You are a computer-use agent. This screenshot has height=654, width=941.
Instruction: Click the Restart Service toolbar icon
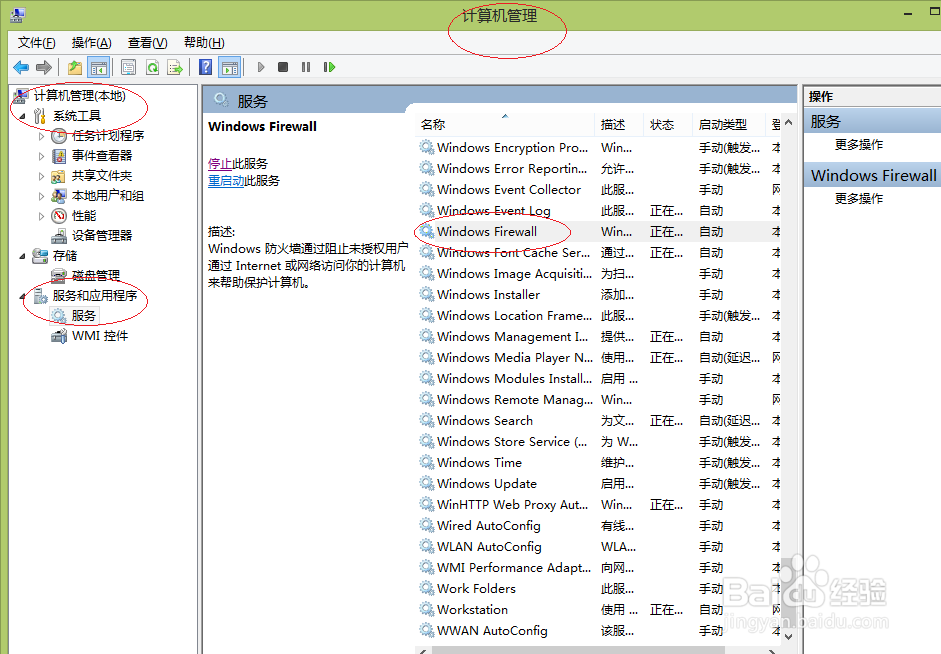point(329,67)
